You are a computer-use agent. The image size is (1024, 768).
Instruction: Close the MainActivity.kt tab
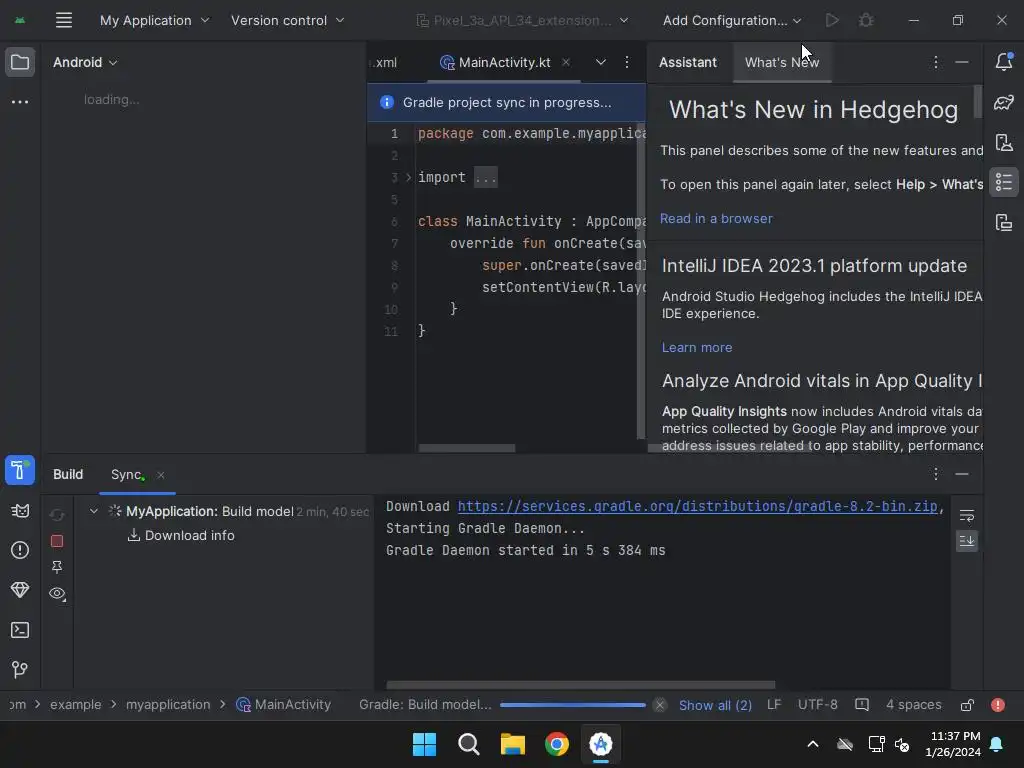[x=566, y=62]
